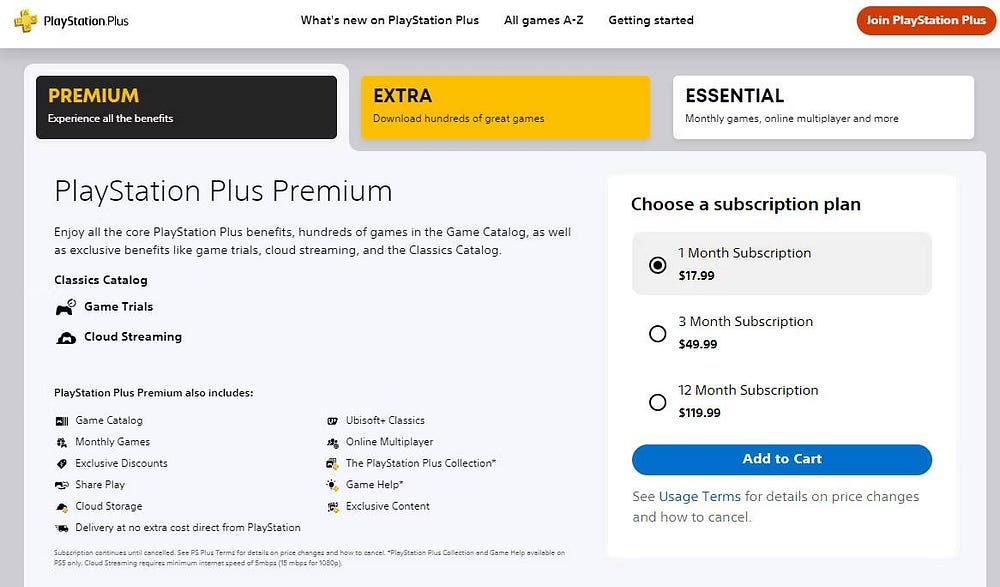Switch to the EXTRA plan tab
Image resolution: width=1000 pixels, height=587 pixels.
click(505, 105)
